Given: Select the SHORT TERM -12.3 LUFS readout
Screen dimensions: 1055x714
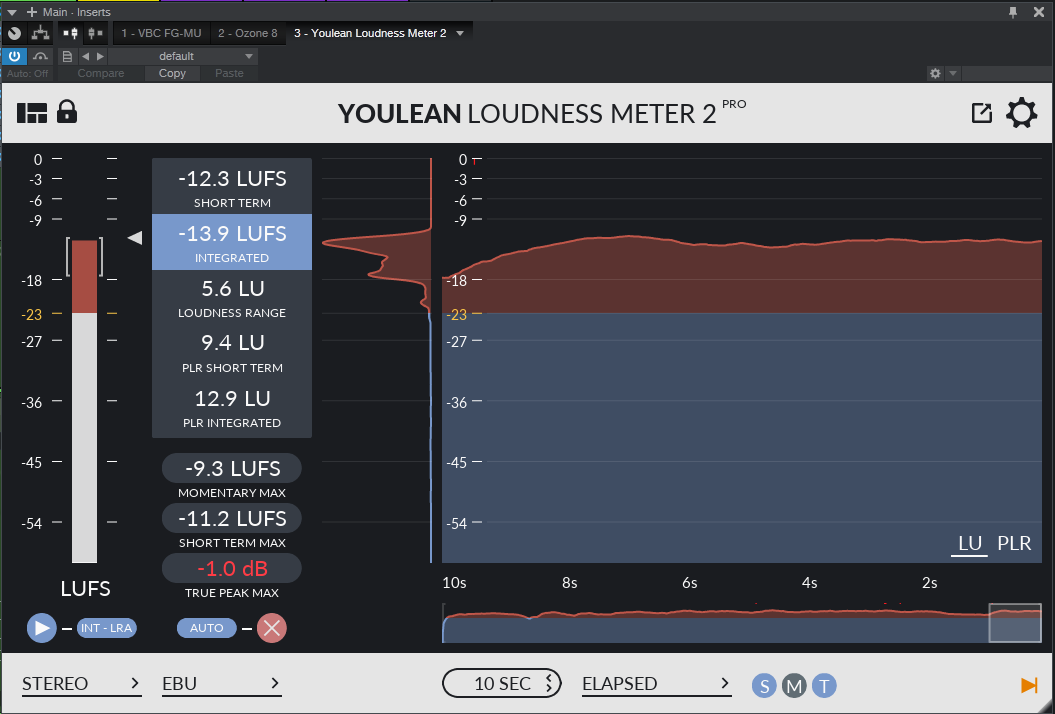Looking at the screenshot, I should 232,187.
